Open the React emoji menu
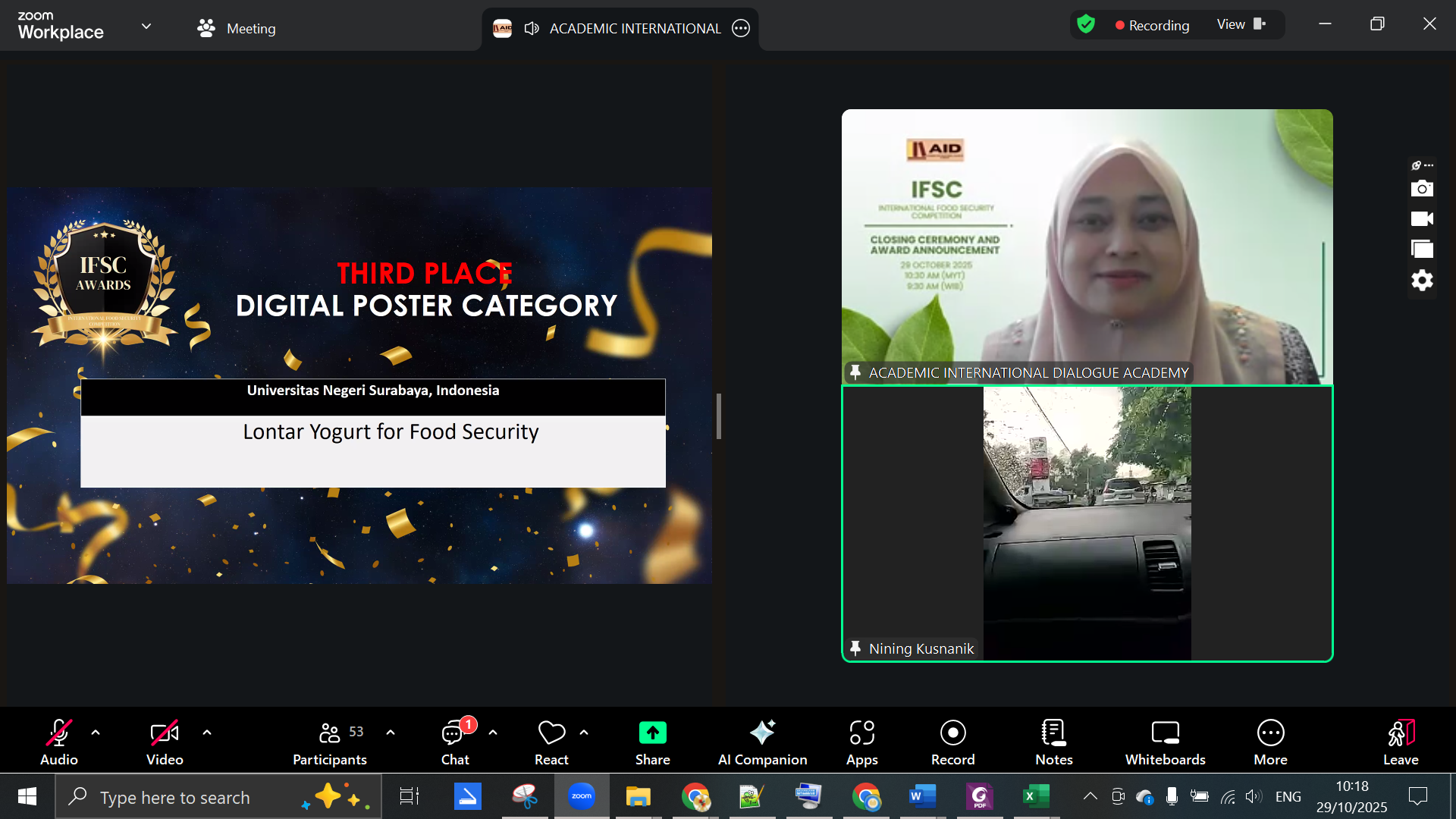 551,742
